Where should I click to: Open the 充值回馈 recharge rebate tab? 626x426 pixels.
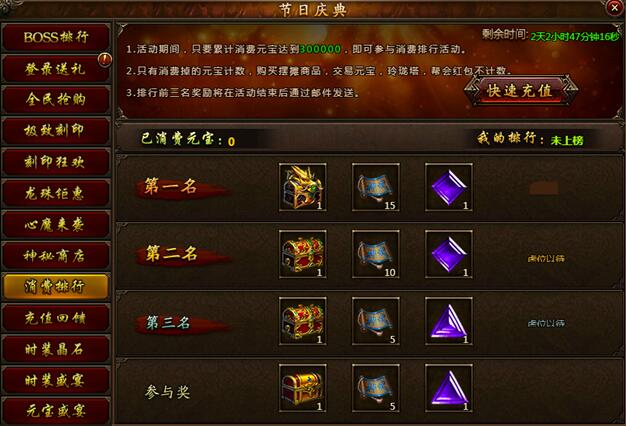(x=56, y=318)
